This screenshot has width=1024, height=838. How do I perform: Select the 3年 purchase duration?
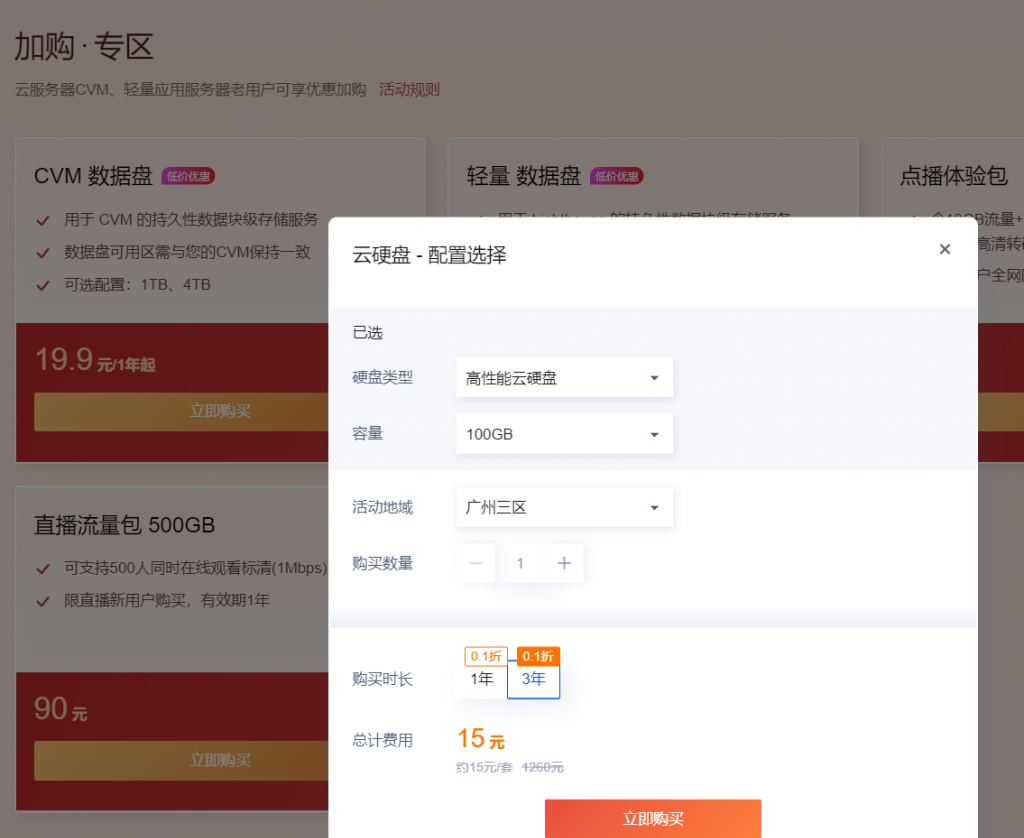(x=534, y=680)
